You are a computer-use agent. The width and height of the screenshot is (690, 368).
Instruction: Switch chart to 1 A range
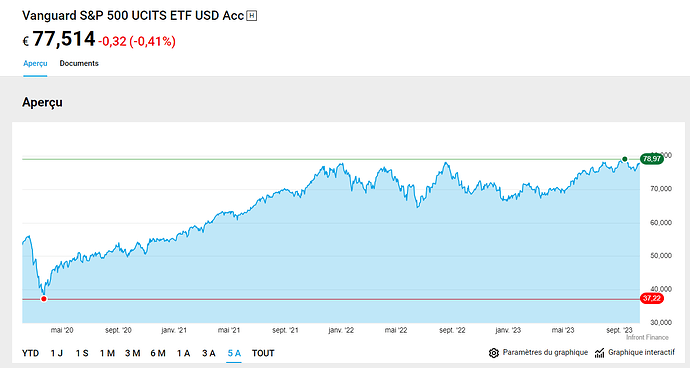tap(184, 353)
